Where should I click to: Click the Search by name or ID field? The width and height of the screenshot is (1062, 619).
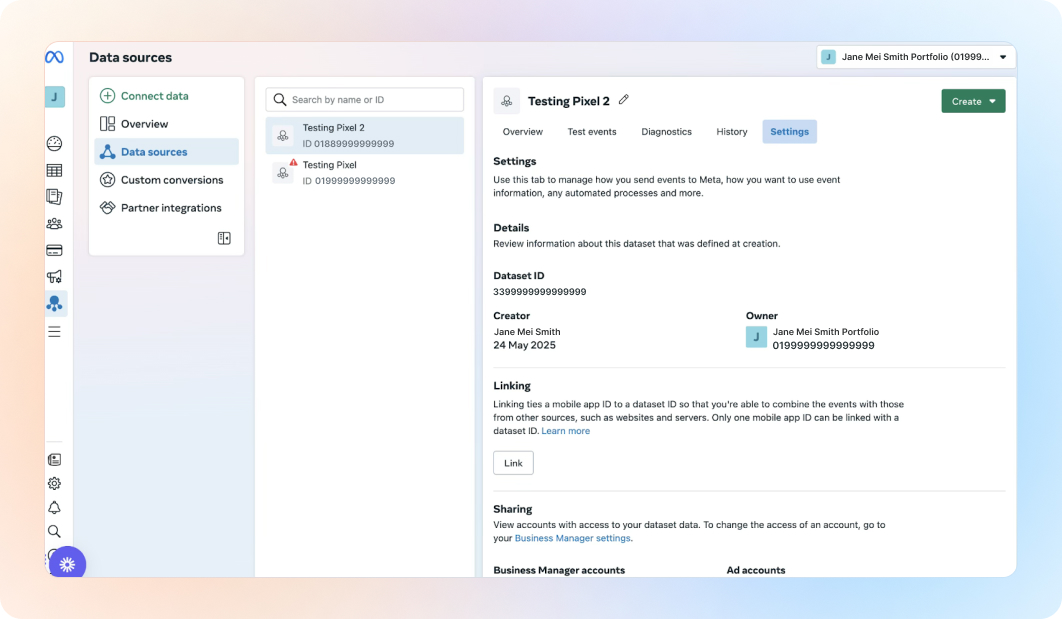tap(364, 100)
